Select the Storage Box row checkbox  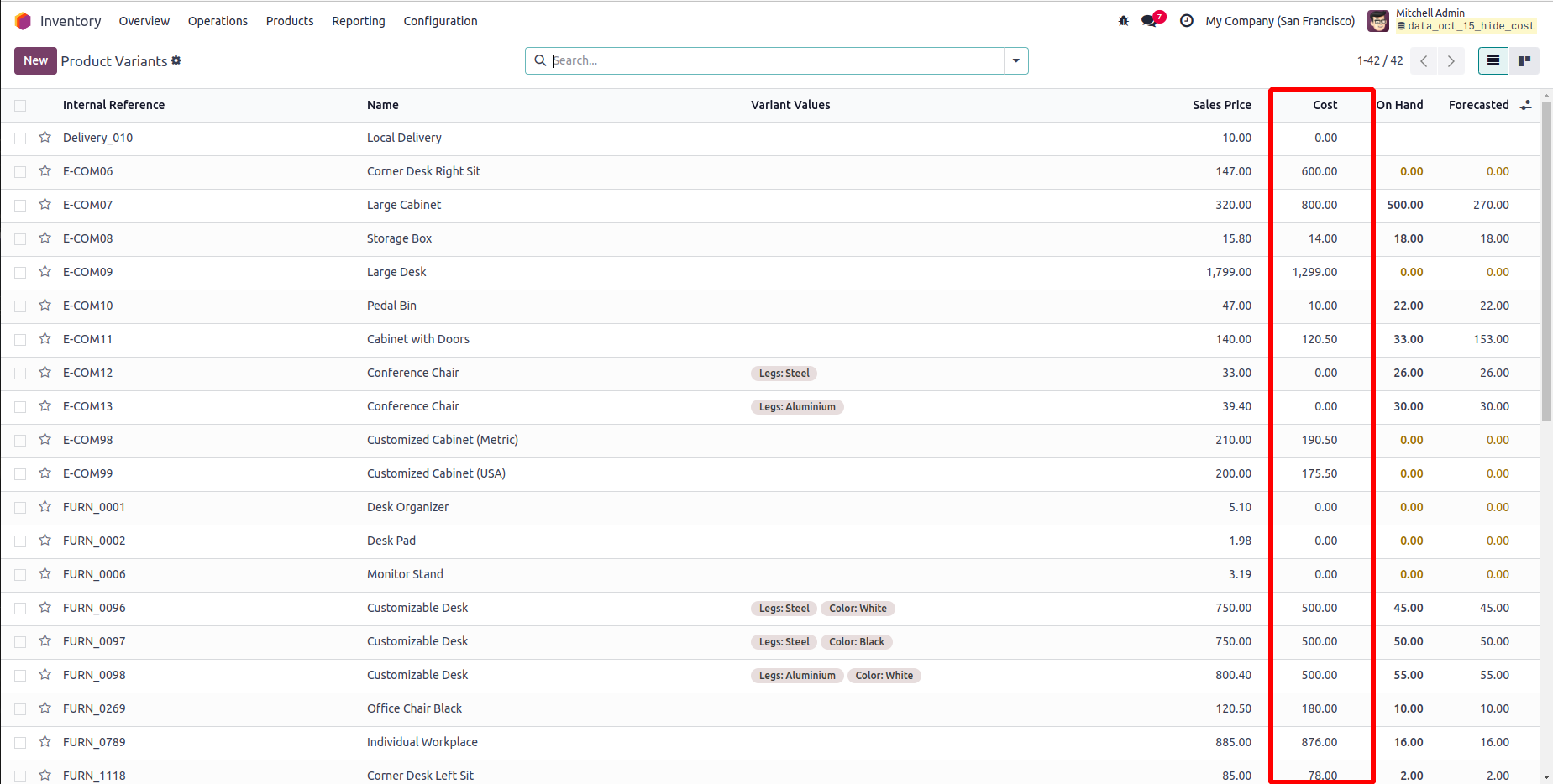(x=20, y=239)
